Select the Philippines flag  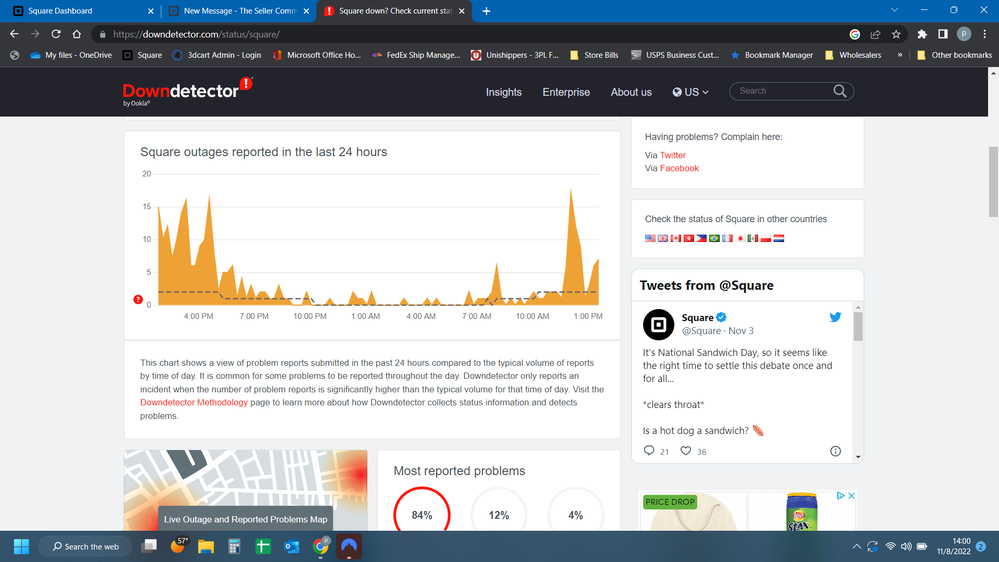(701, 238)
